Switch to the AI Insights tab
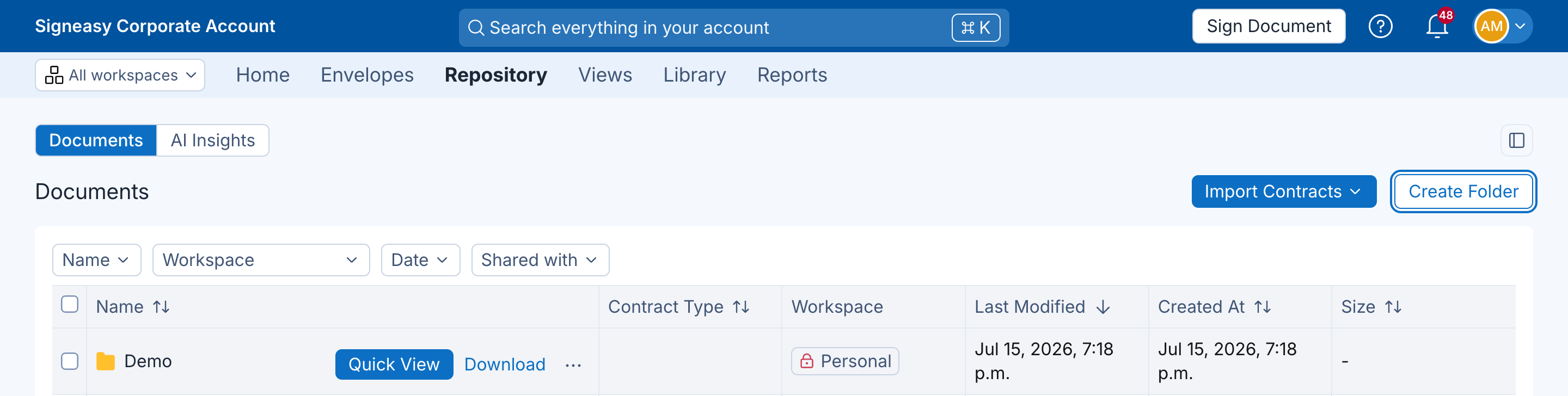 point(212,140)
